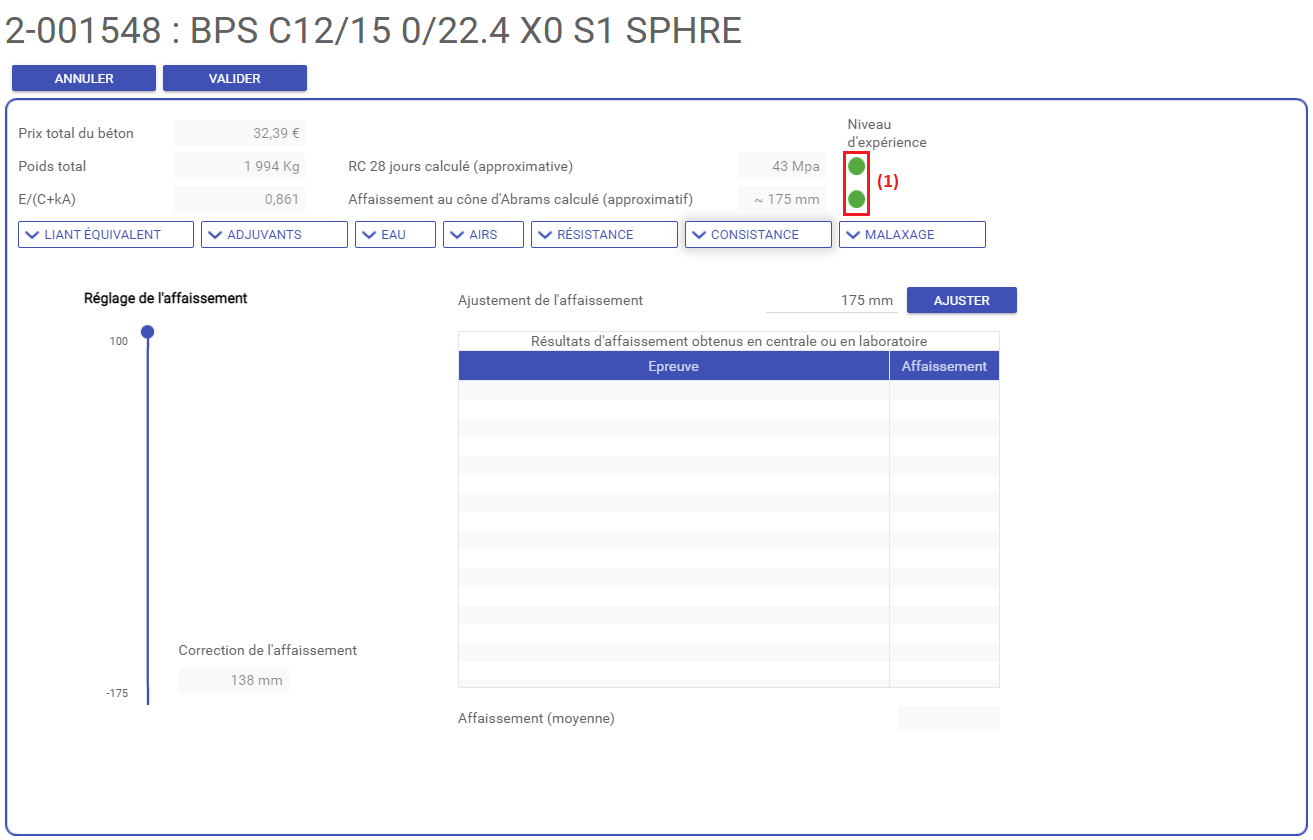Viewport: 1313px width, 840px height.
Task: Click the E/(C+kA) value 0,861
Action: [240, 199]
